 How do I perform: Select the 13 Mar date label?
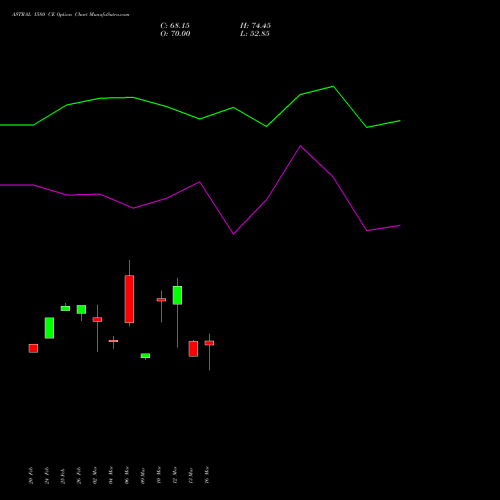click(191, 475)
